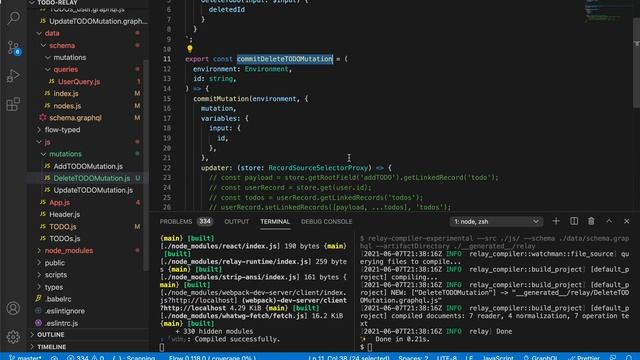
Task: Click UTF-8 encoding in status bar
Action: (447, 357)
